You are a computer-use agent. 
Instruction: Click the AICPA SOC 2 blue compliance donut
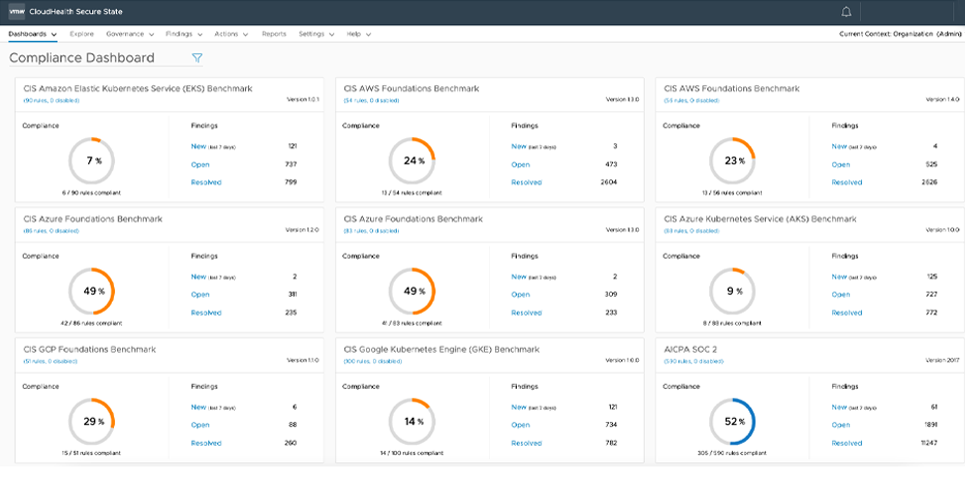point(735,422)
